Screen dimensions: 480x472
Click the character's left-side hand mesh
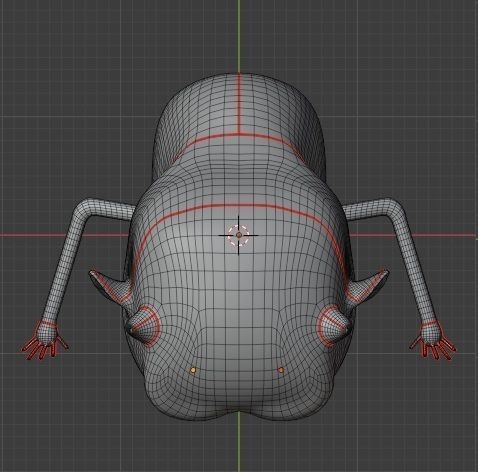[45, 339]
